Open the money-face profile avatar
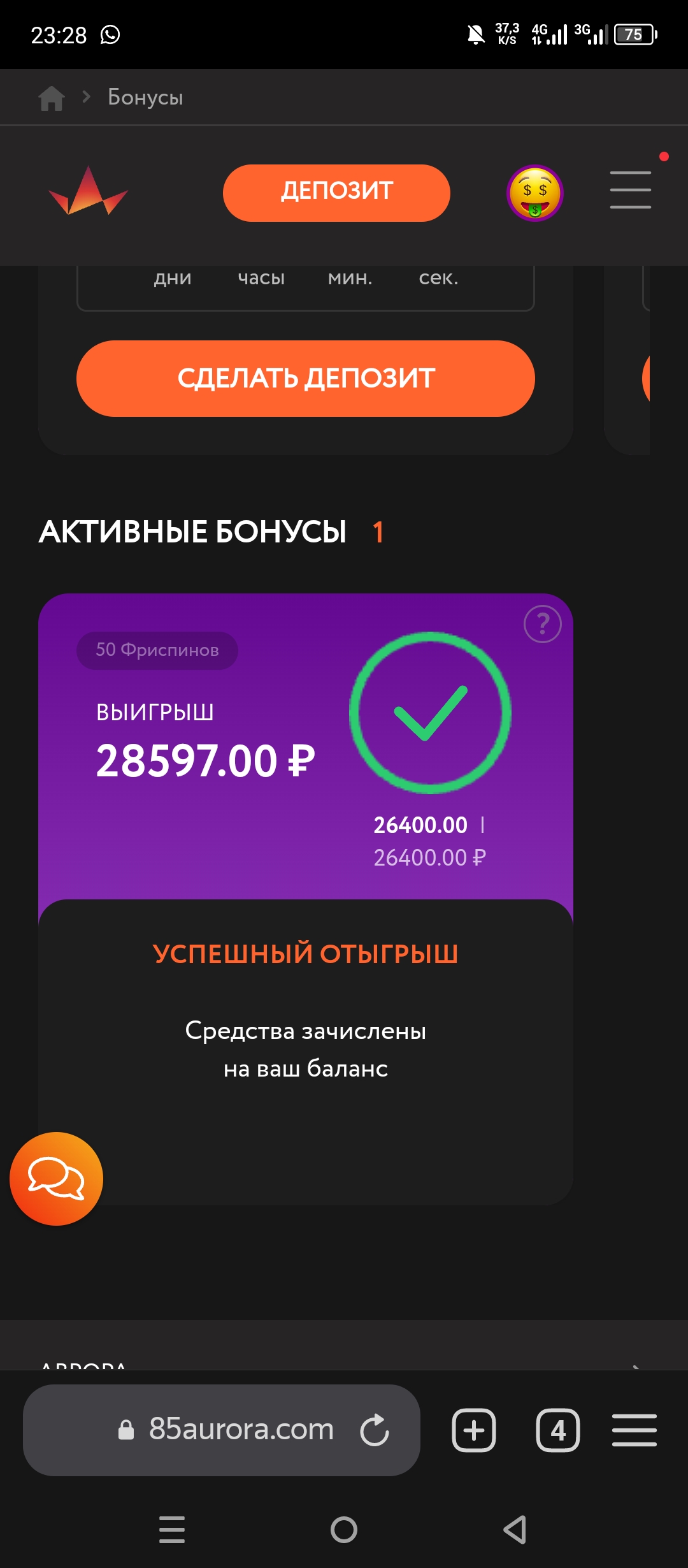The height and width of the screenshot is (1568, 688). coord(535,192)
